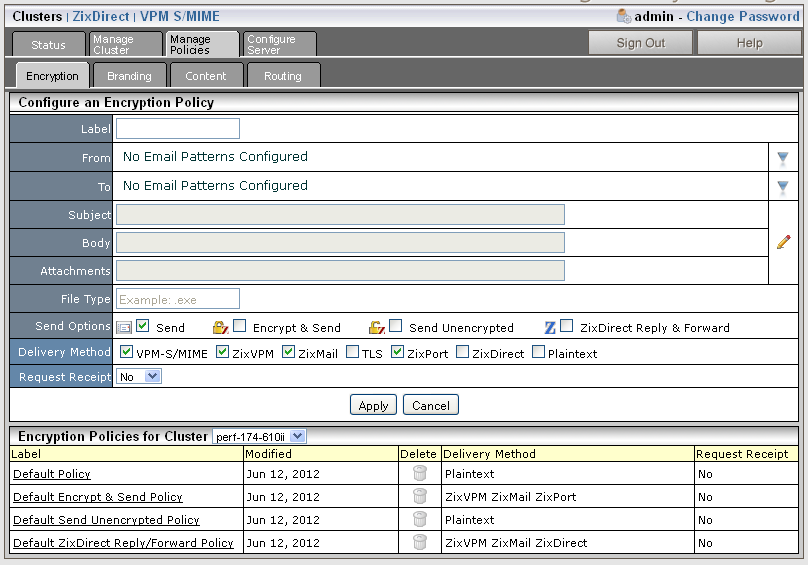Click the pencil edit icon for content
The height and width of the screenshot is (565, 808).
tap(783, 242)
